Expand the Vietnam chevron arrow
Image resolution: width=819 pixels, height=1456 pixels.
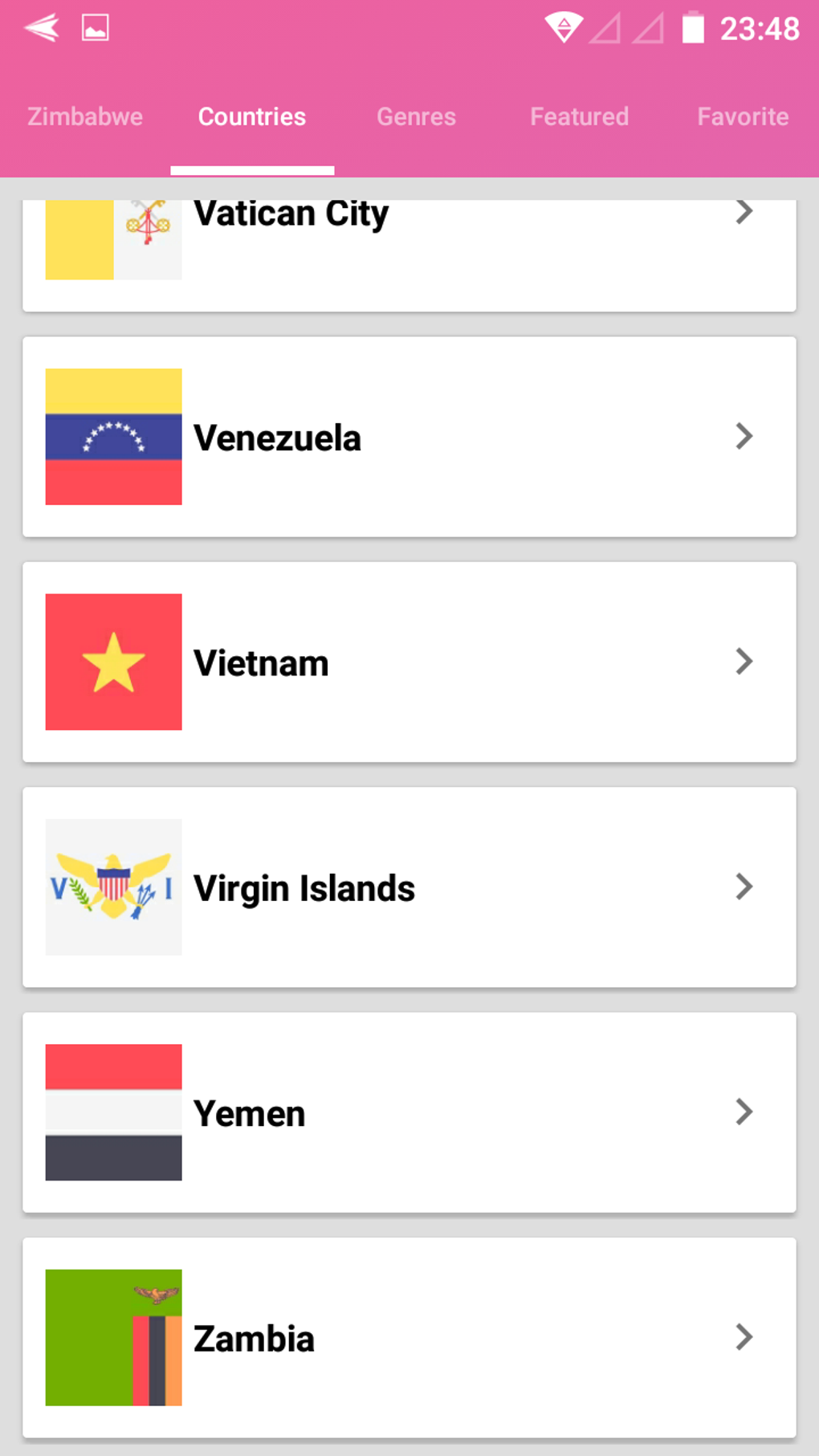coord(744,662)
